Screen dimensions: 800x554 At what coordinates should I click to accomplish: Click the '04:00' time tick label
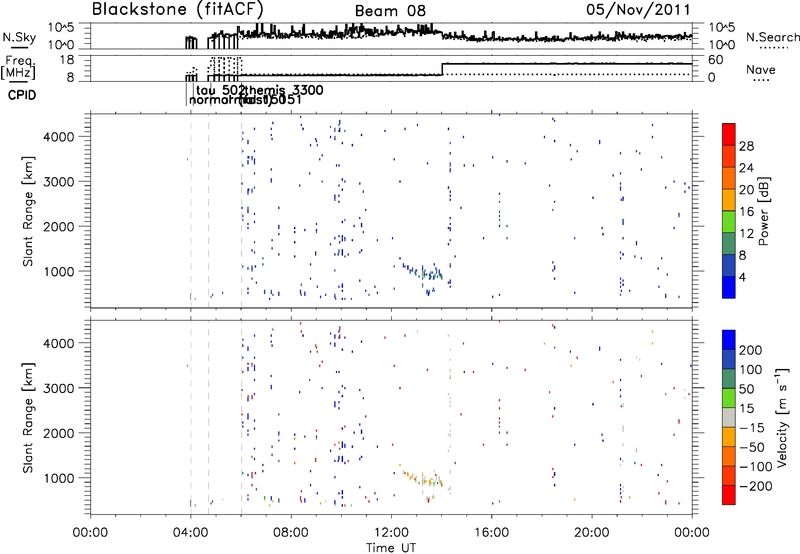pos(190,533)
